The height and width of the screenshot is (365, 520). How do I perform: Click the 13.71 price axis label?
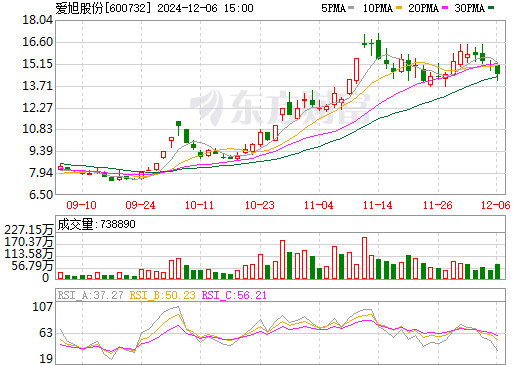(x=37, y=86)
